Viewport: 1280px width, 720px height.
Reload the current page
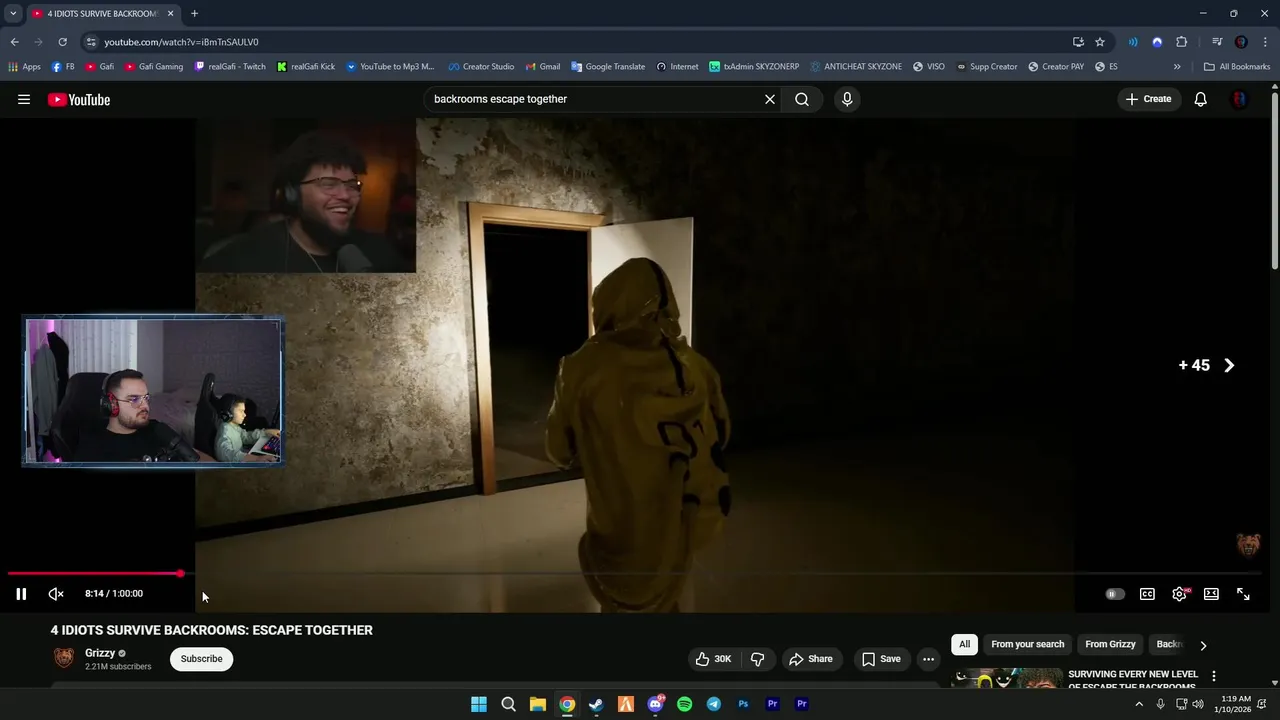[62, 42]
